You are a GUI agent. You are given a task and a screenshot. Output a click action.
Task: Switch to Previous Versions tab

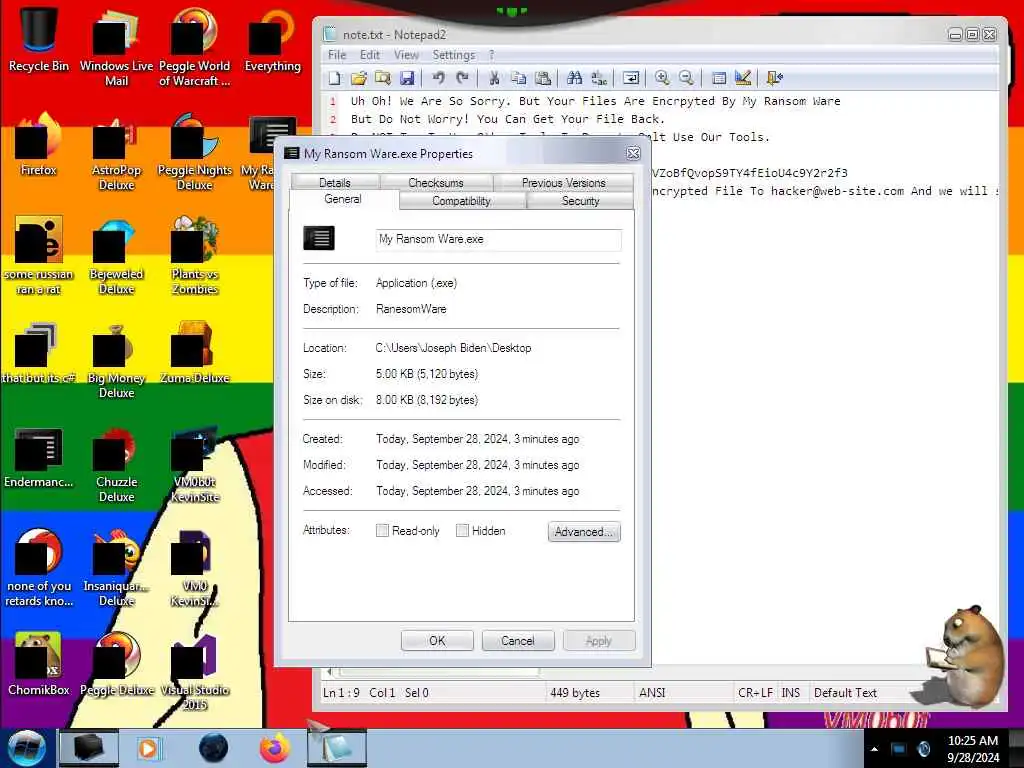(x=563, y=182)
